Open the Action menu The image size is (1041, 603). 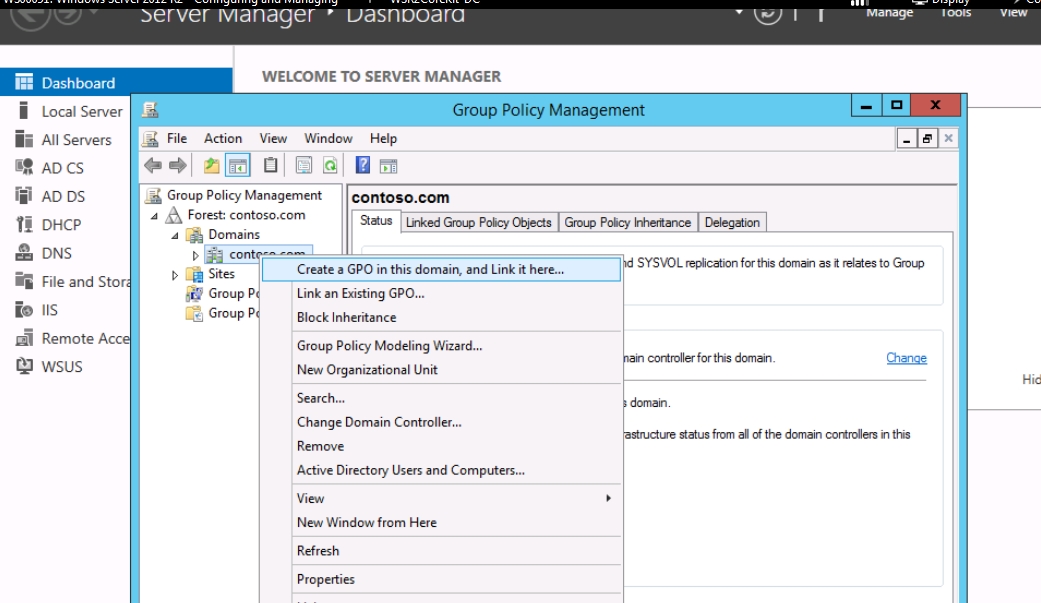click(222, 138)
